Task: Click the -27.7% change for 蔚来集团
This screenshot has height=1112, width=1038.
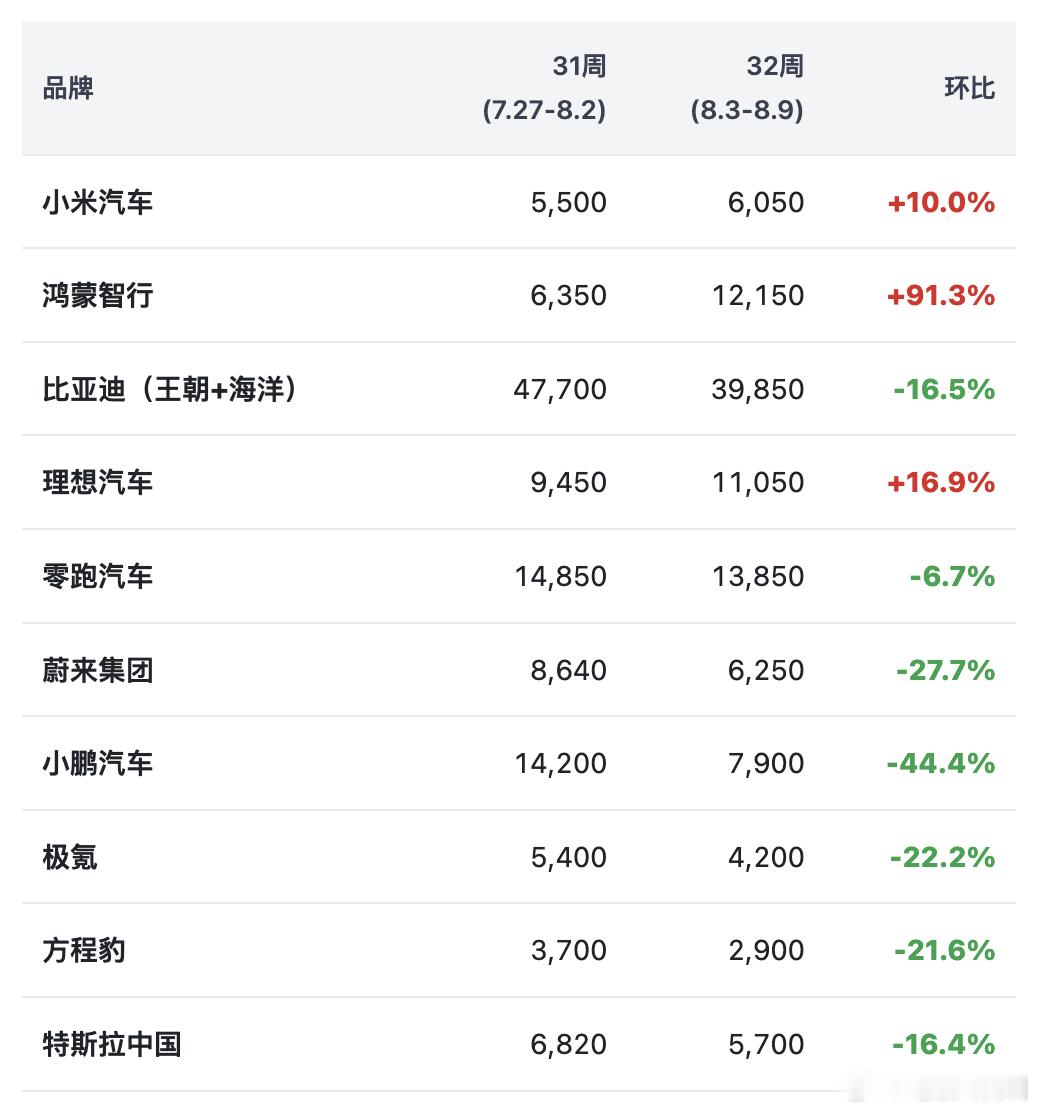Action: tap(945, 671)
